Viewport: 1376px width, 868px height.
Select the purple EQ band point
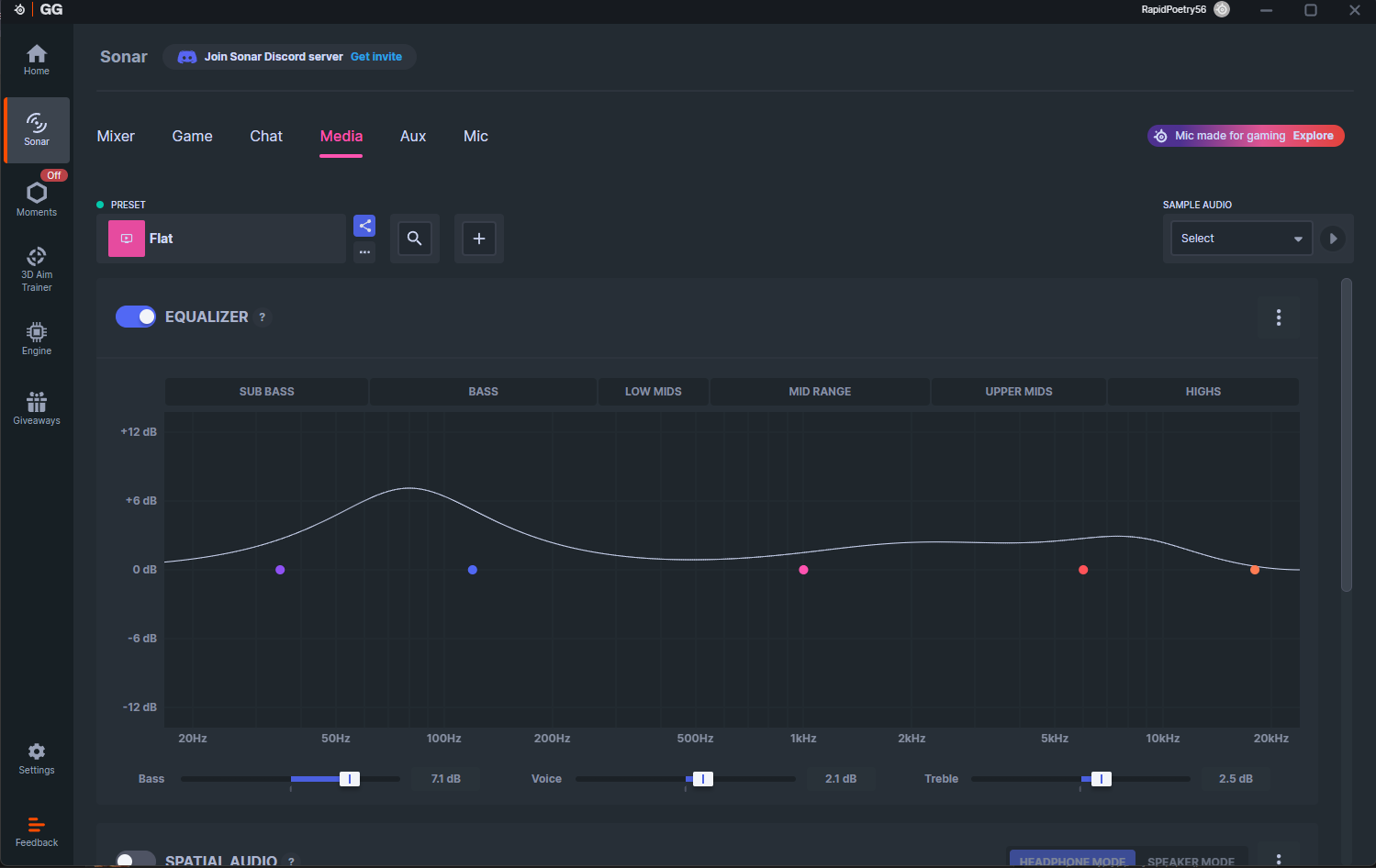(x=280, y=570)
